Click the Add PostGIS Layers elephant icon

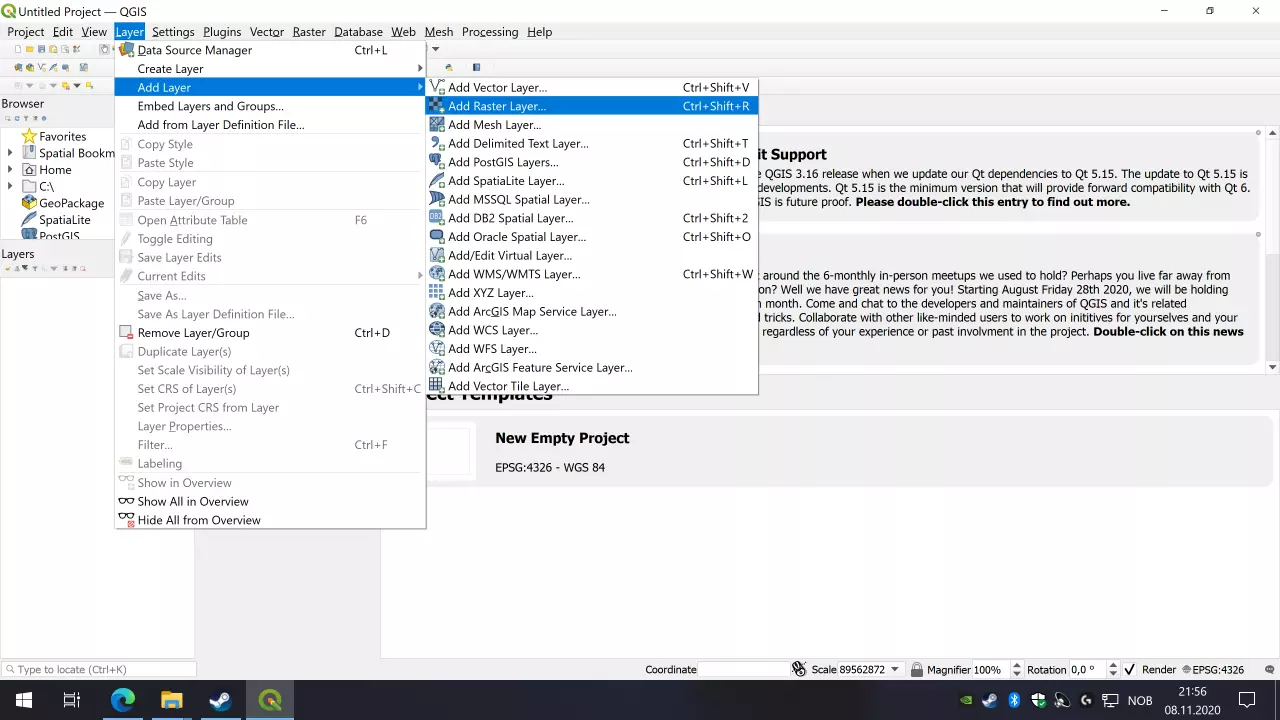tap(436, 162)
